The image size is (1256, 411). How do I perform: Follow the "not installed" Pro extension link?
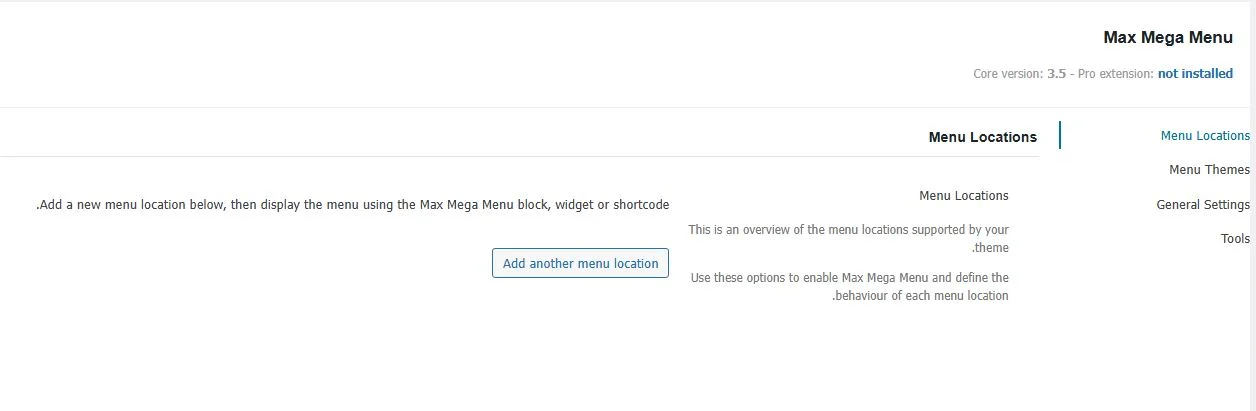tap(1195, 74)
